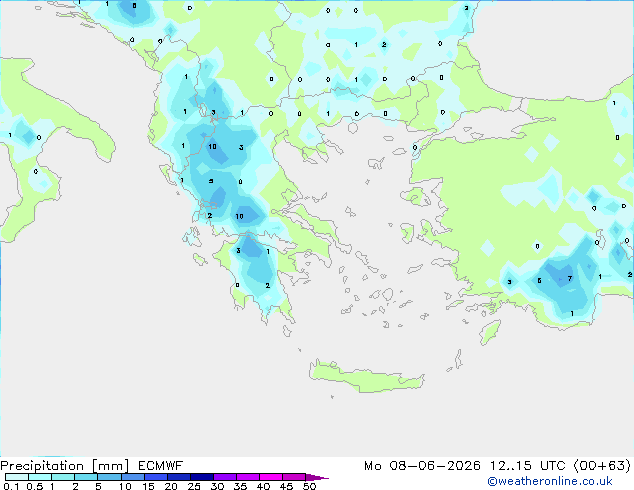Choose the 2–5 mm legend swatch

(86, 477)
